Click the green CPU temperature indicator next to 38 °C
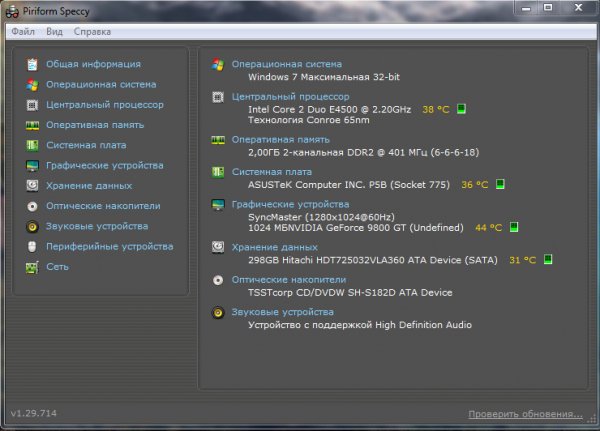Screen dimensions: 600x431 (x=461, y=109)
